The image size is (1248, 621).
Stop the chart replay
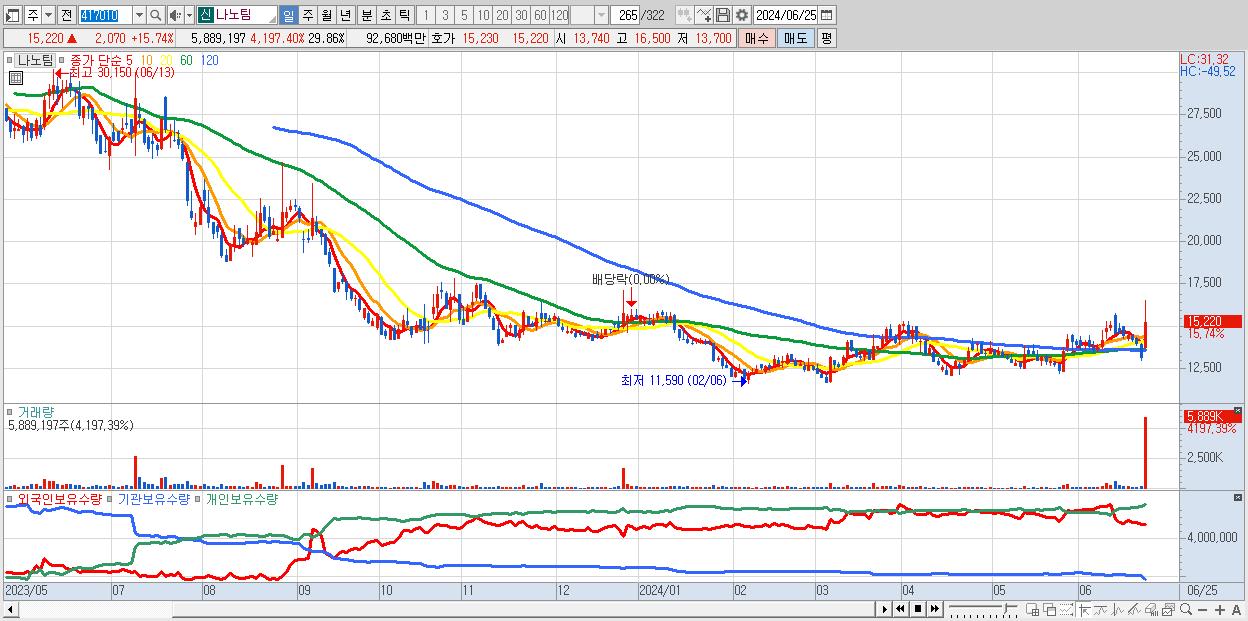coord(917,609)
